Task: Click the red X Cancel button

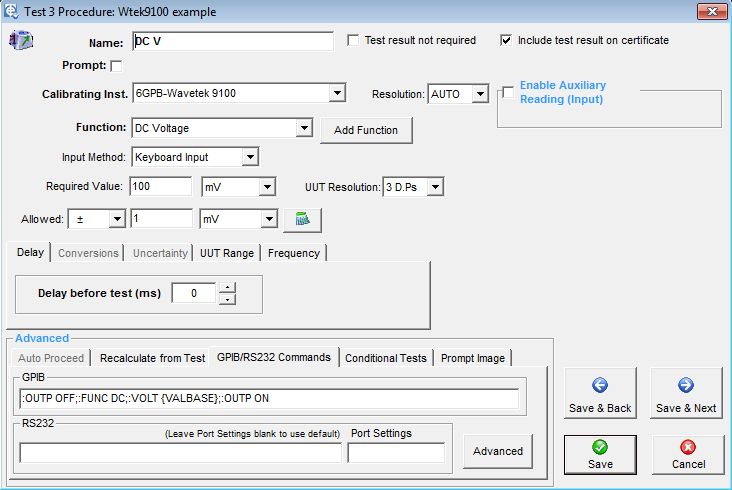Action: 688,454
